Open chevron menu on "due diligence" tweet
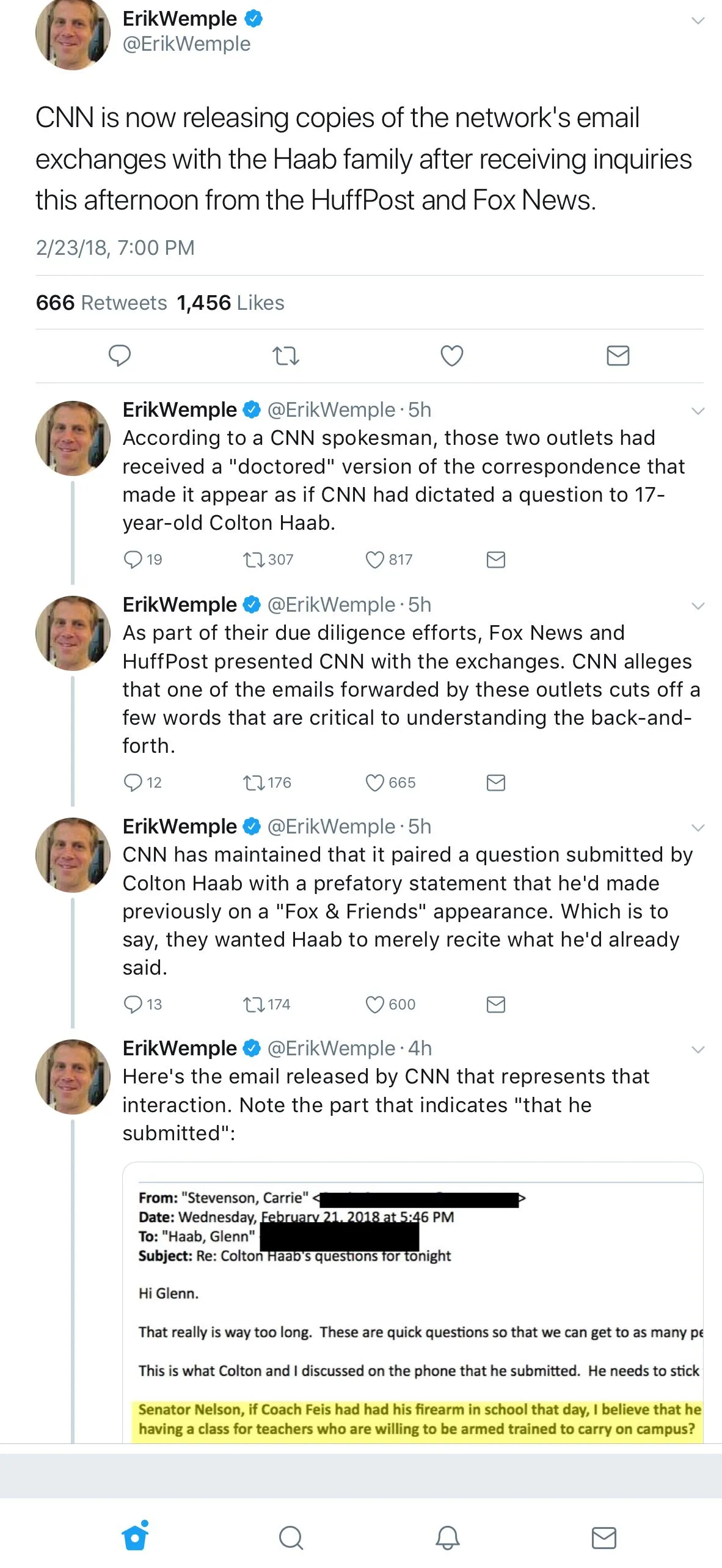This screenshot has height=1568, width=722. pyautogui.click(x=698, y=606)
